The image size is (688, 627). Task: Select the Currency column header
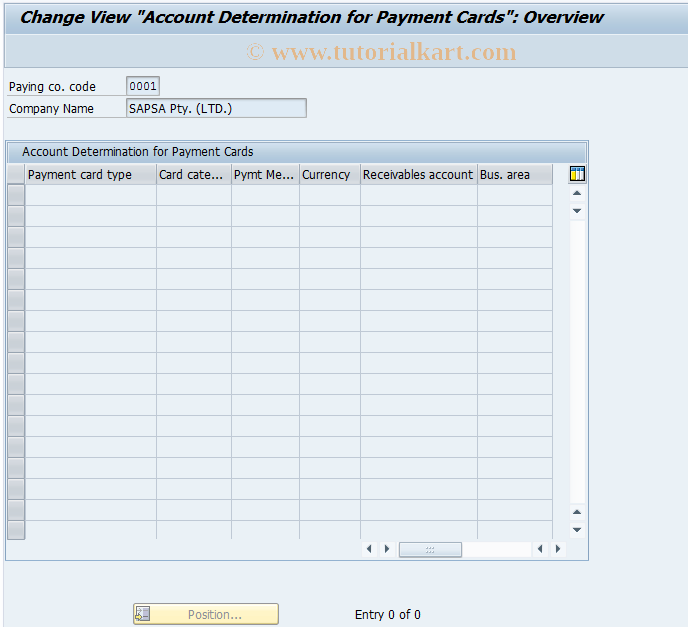click(x=330, y=175)
